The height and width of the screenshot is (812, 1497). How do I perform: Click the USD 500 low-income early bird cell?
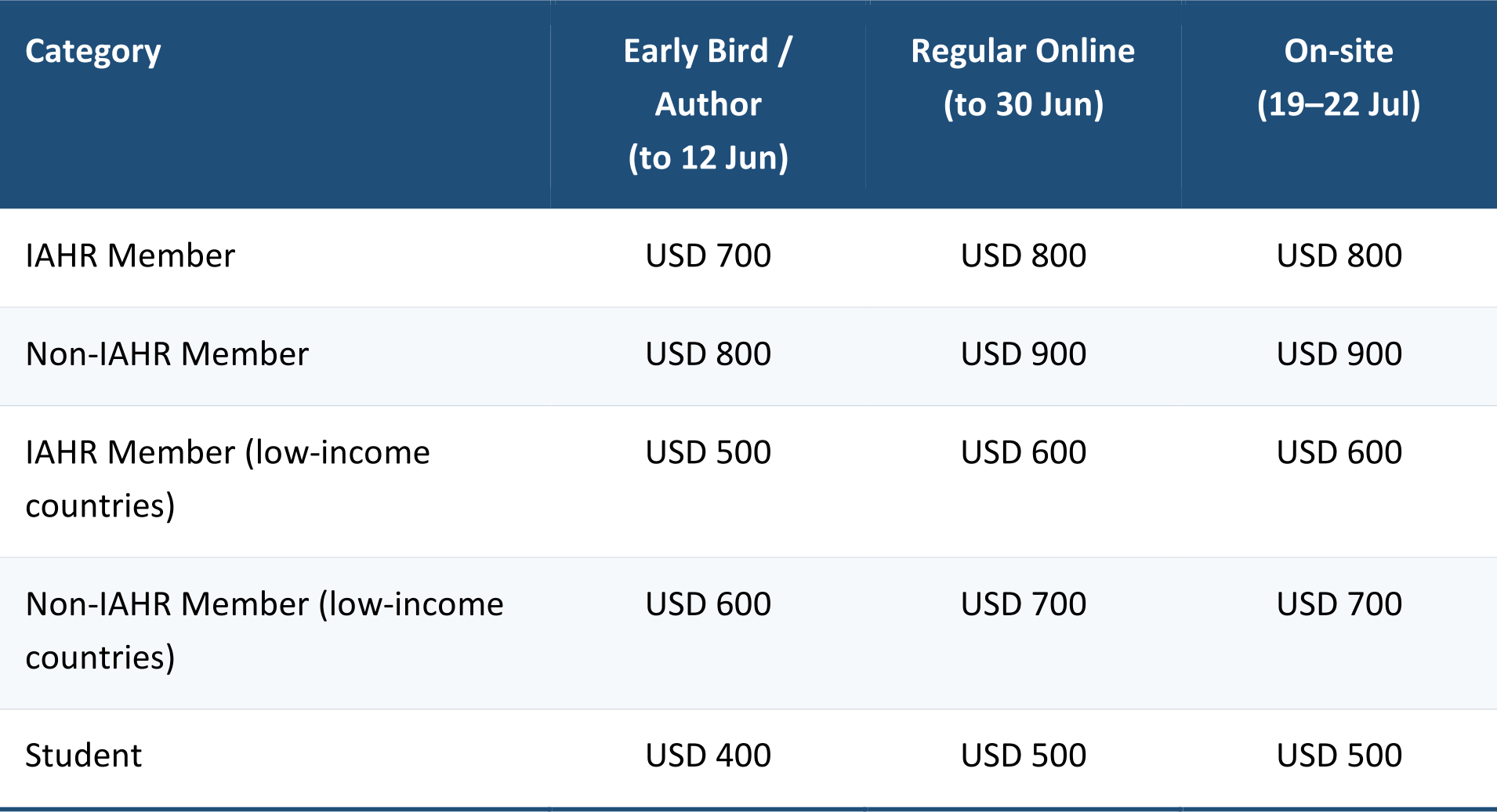pyautogui.click(x=709, y=453)
